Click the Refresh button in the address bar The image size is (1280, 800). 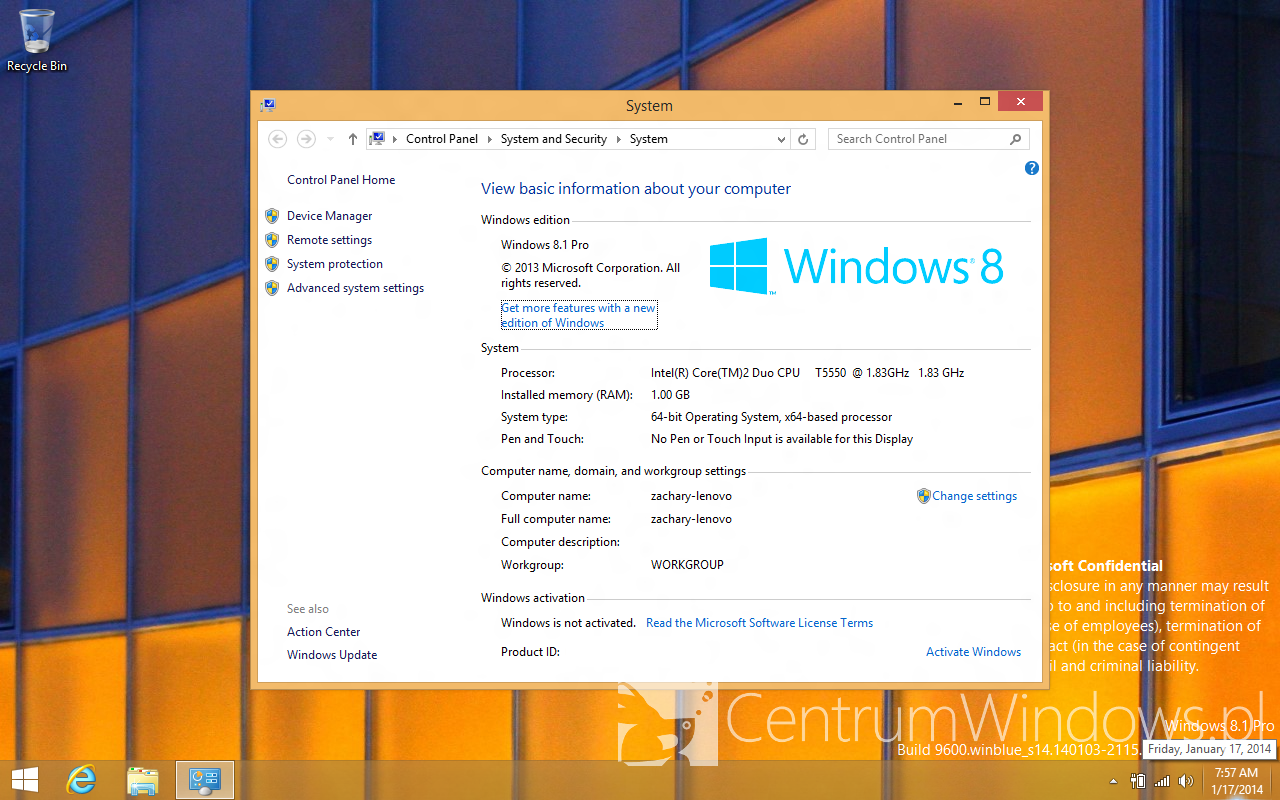(803, 139)
